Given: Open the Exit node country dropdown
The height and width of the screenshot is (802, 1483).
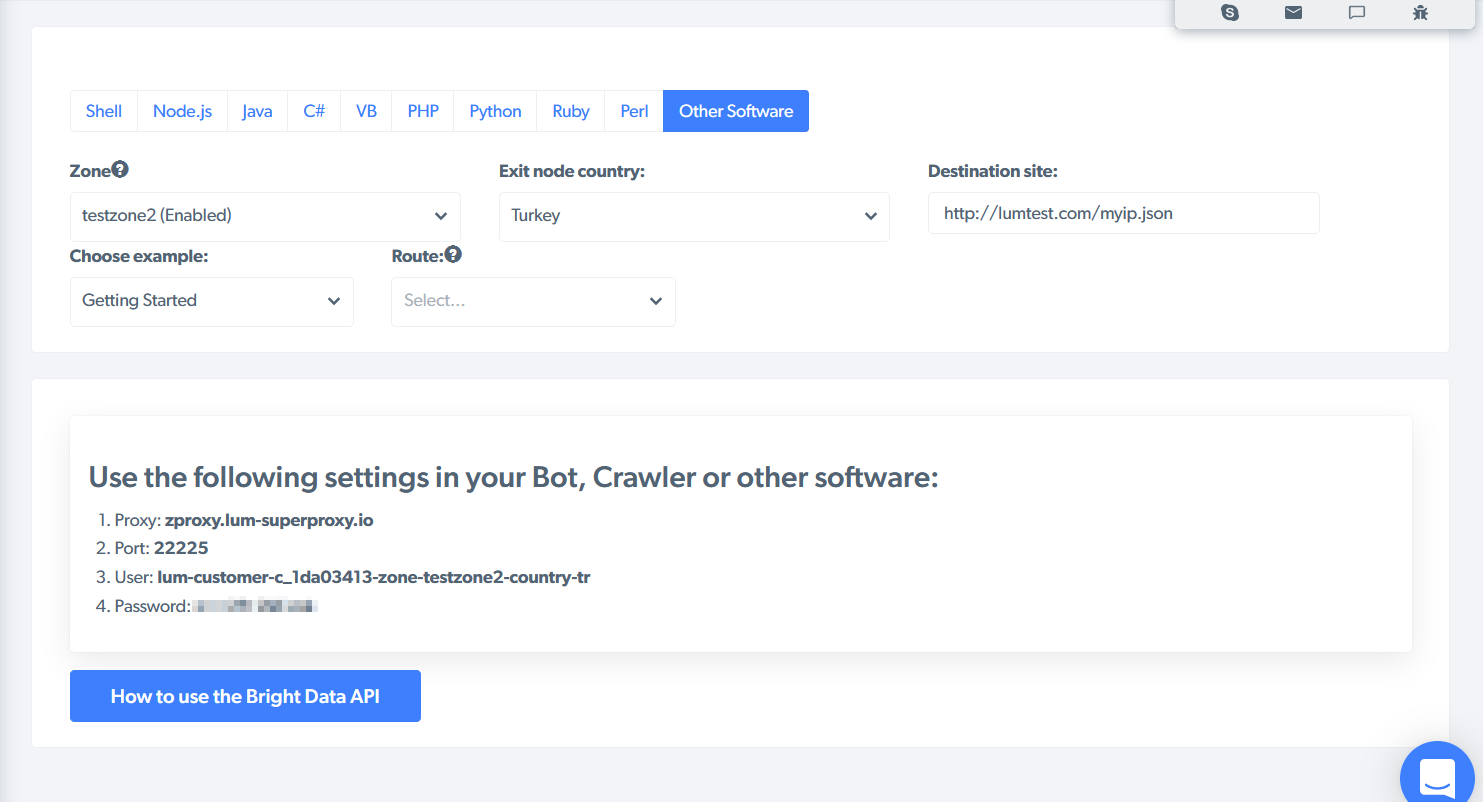Looking at the screenshot, I should [694, 216].
